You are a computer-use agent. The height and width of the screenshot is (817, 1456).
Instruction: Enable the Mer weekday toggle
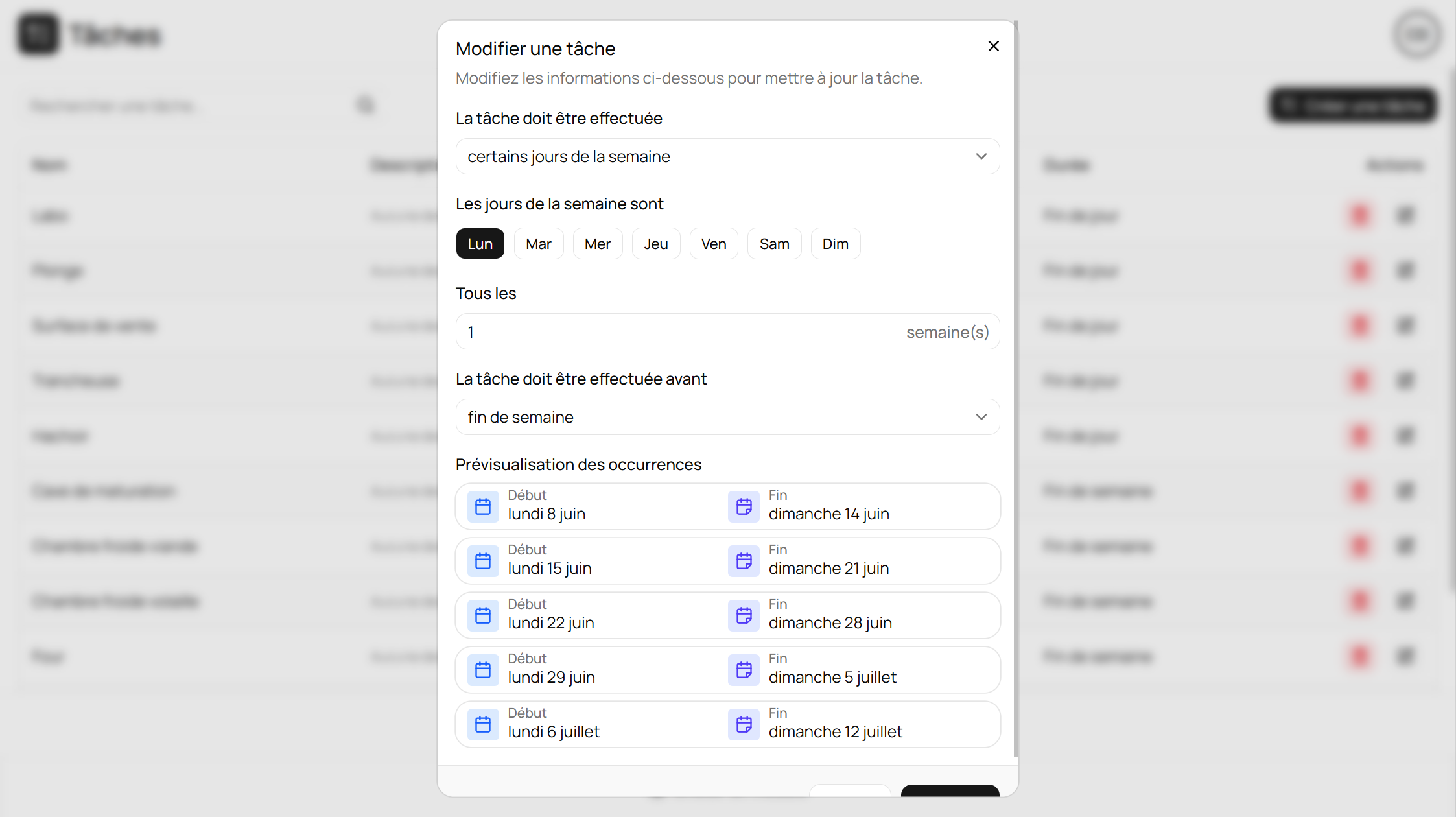[x=597, y=244]
